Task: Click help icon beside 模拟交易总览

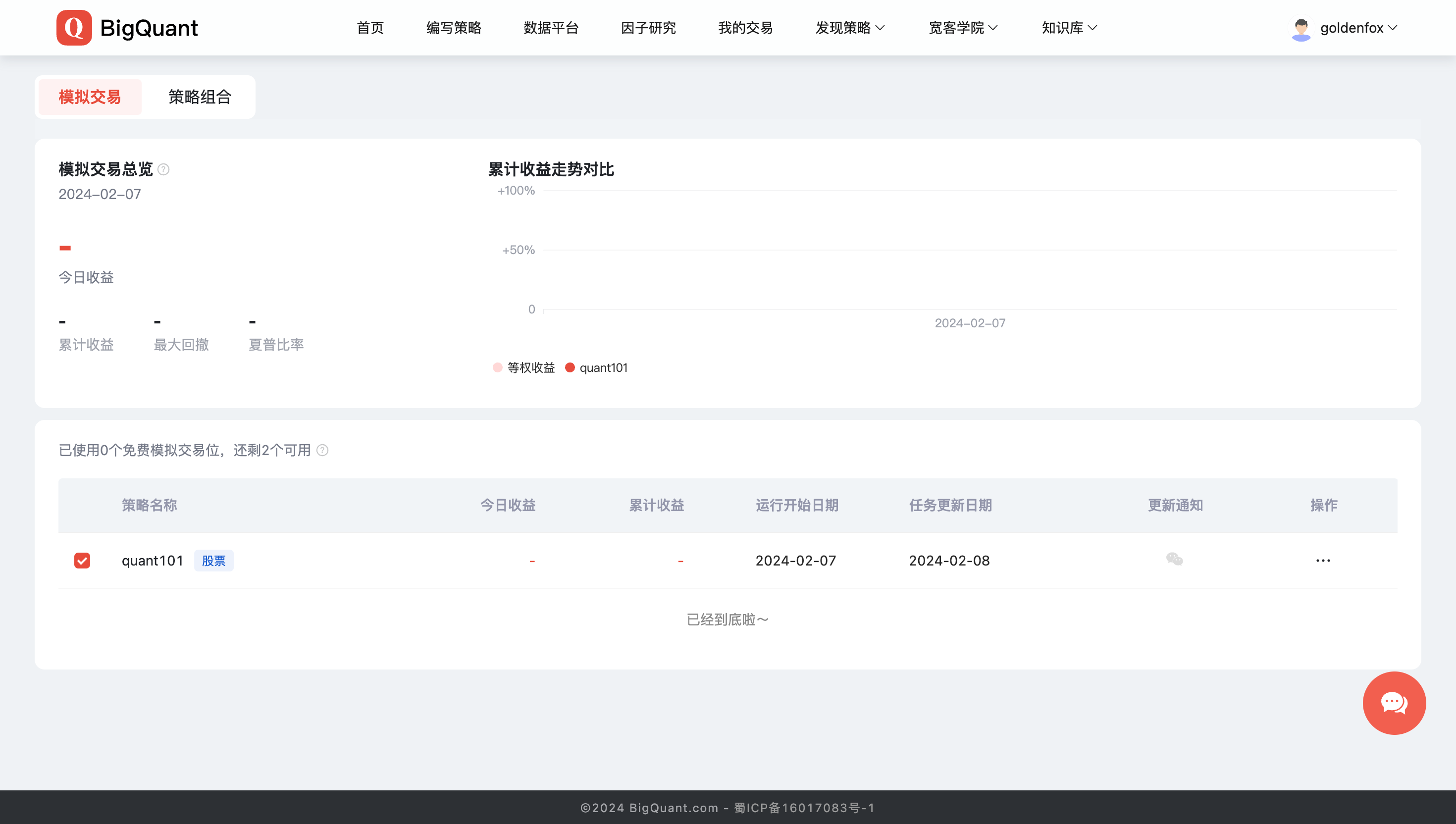Action: click(163, 169)
